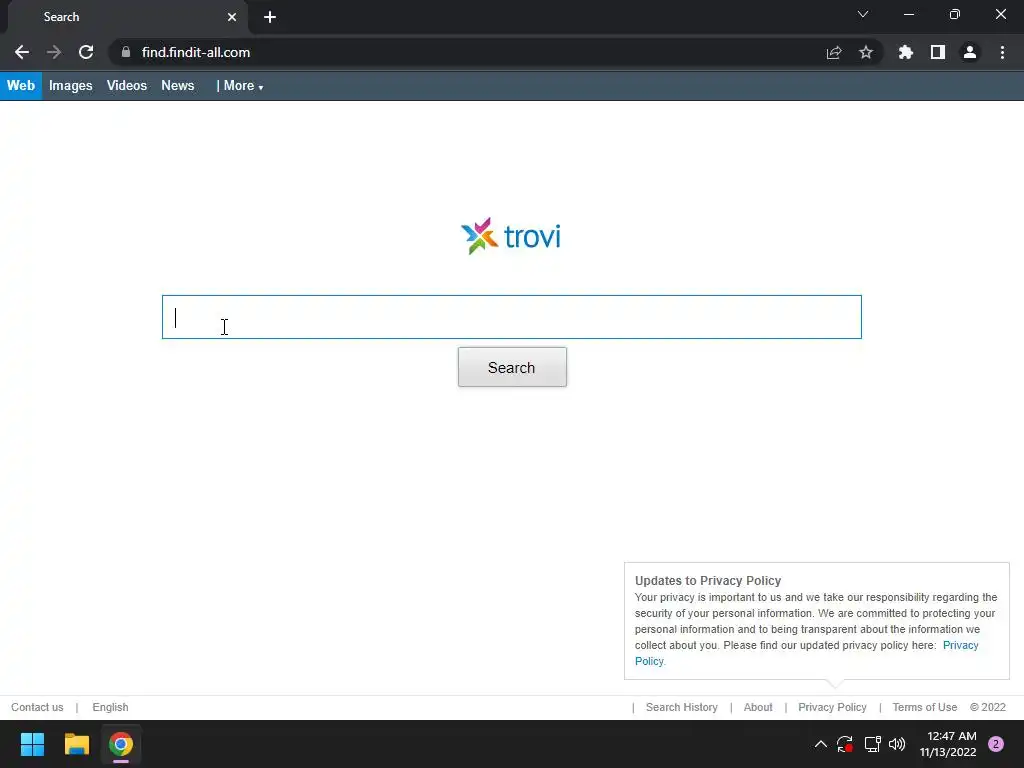The image size is (1024, 768).
Task: Select the Search browser tab
Action: pyautogui.click(x=127, y=17)
